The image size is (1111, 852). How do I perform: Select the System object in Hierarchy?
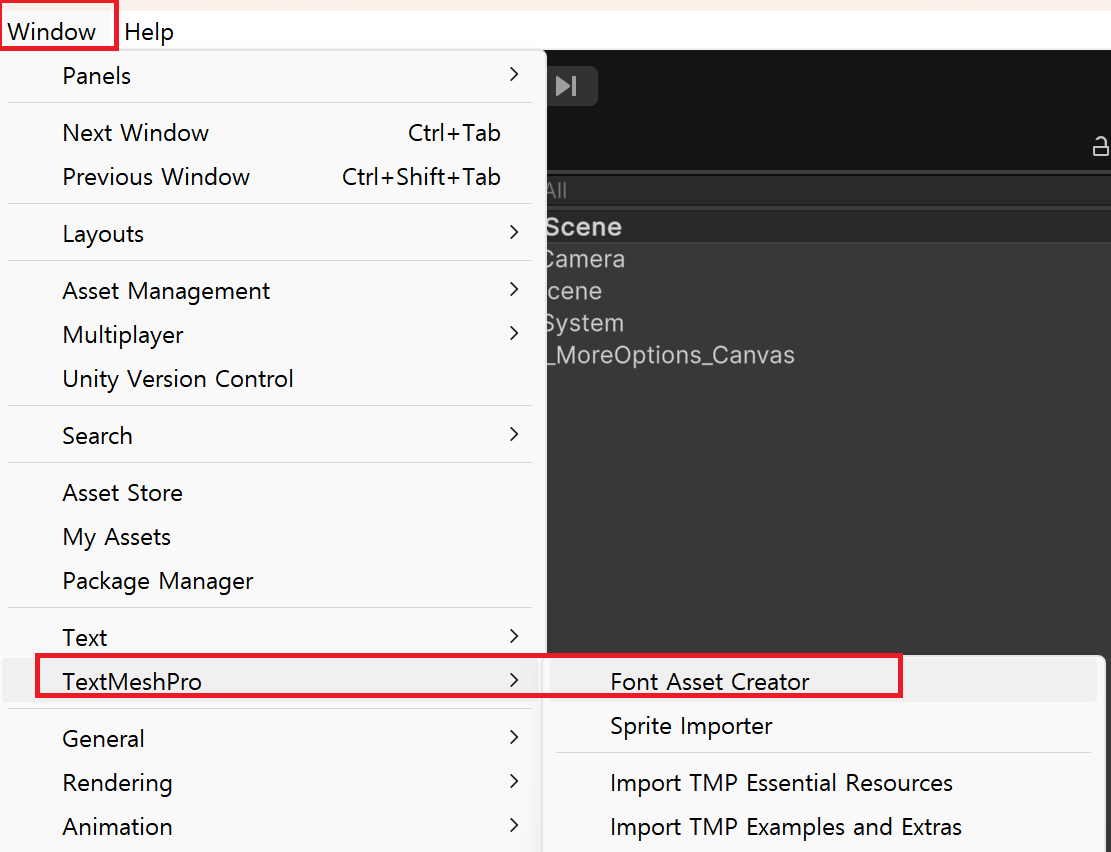[828, 323]
